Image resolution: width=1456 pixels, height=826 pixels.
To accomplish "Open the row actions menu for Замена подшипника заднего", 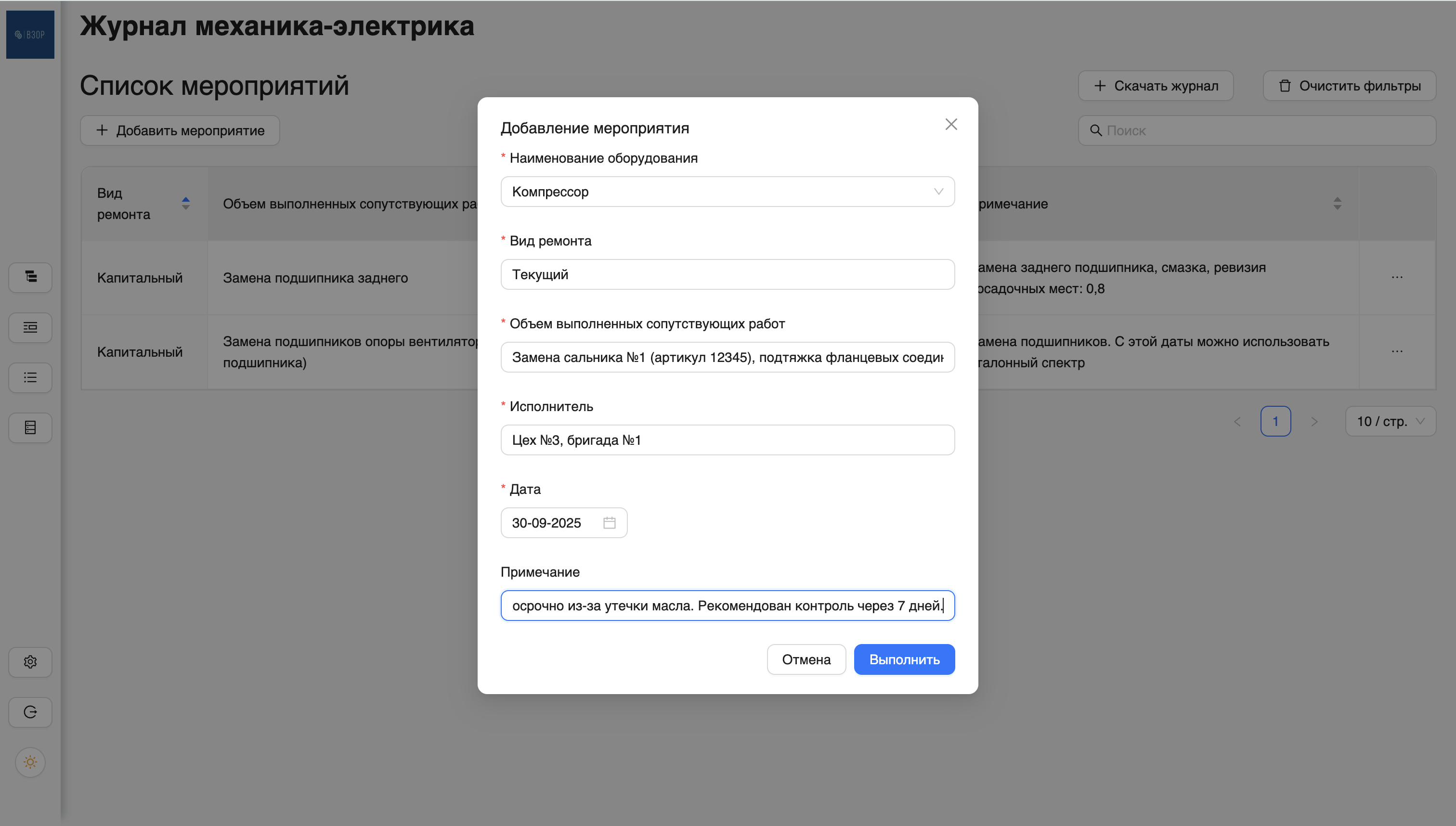I will [1398, 277].
